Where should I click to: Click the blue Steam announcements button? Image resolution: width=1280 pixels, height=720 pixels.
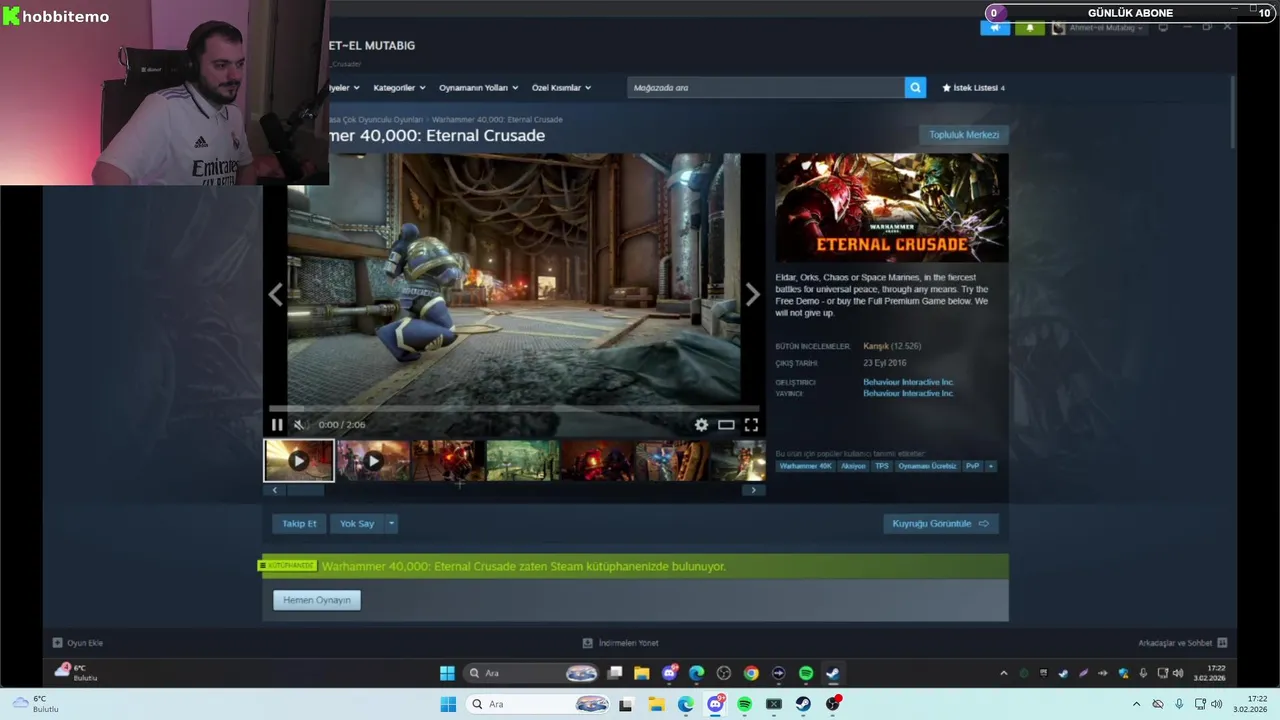coord(995,28)
